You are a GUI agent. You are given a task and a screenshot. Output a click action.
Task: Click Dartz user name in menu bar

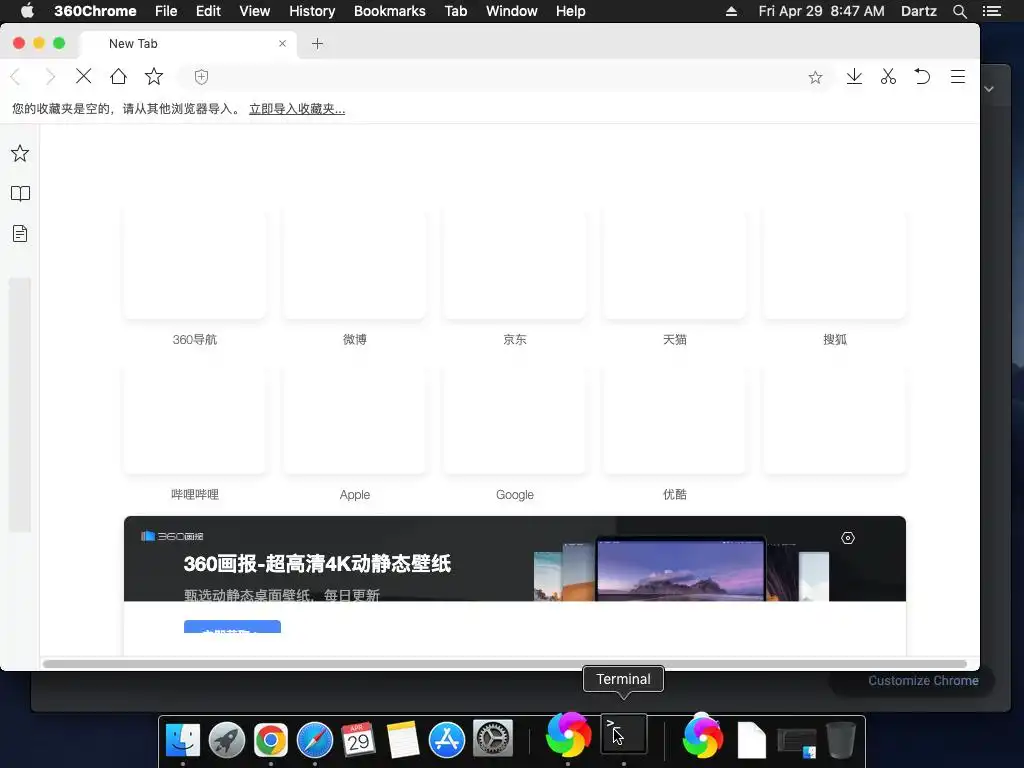[918, 11]
